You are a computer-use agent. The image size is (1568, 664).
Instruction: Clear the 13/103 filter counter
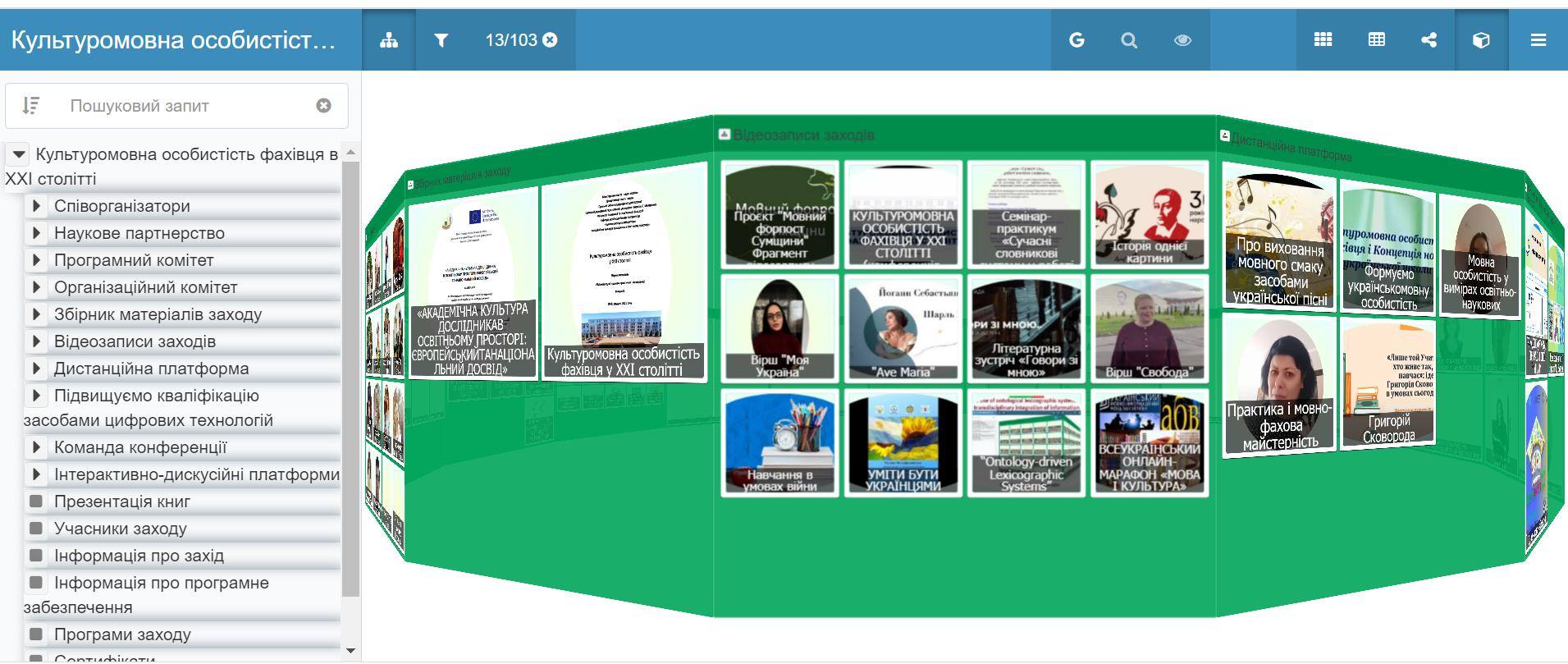(550, 40)
